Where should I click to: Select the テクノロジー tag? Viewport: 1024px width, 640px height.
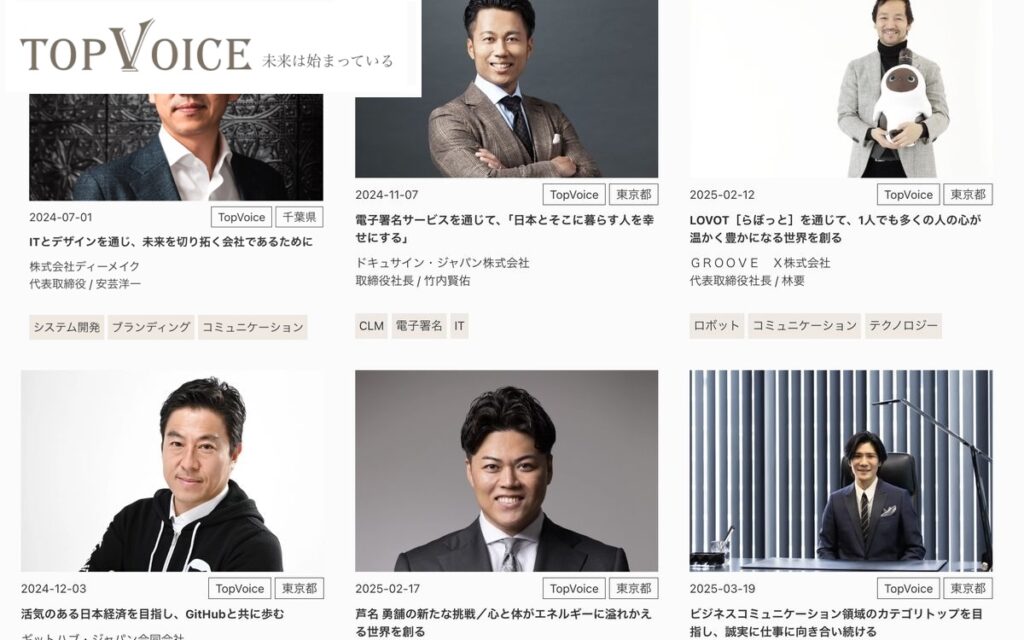pos(903,326)
